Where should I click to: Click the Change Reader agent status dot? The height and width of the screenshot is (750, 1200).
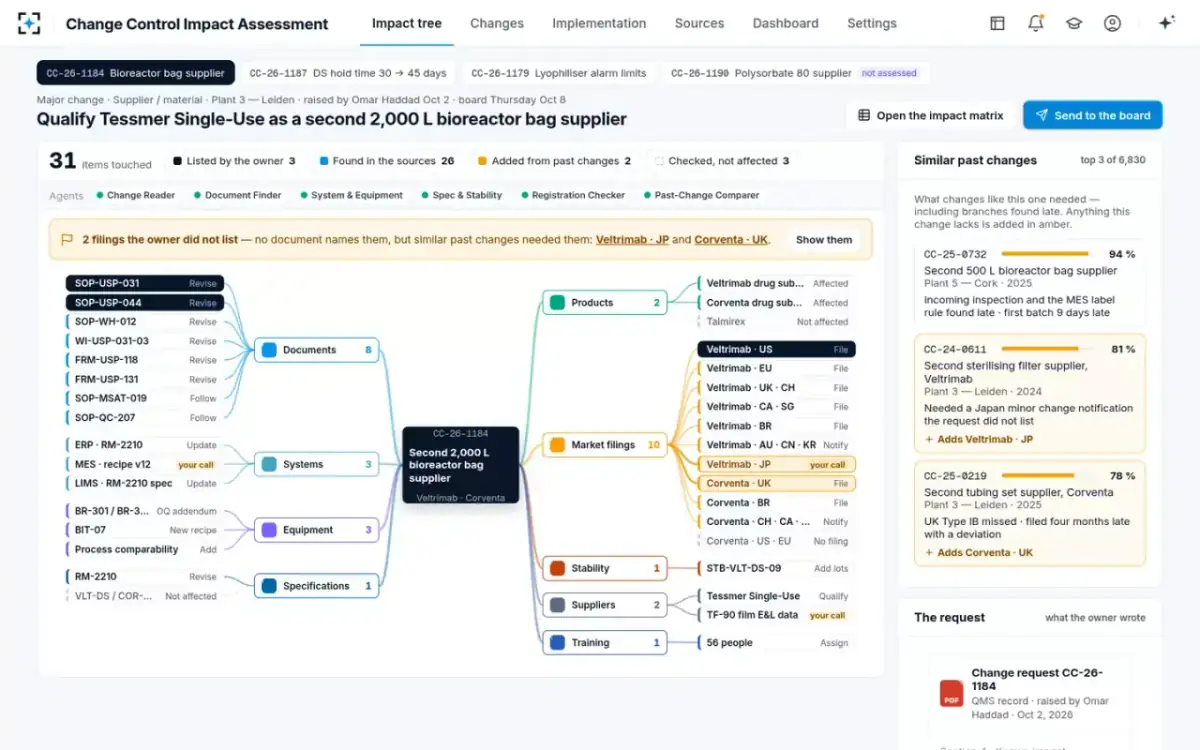coord(100,195)
